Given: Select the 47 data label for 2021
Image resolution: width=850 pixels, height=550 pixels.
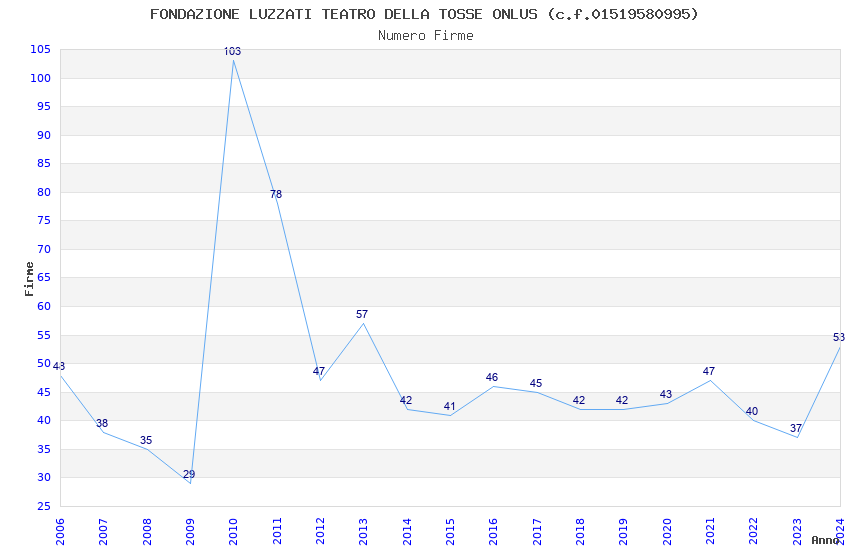Looking at the screenshot, I should [x=709, y=371].
